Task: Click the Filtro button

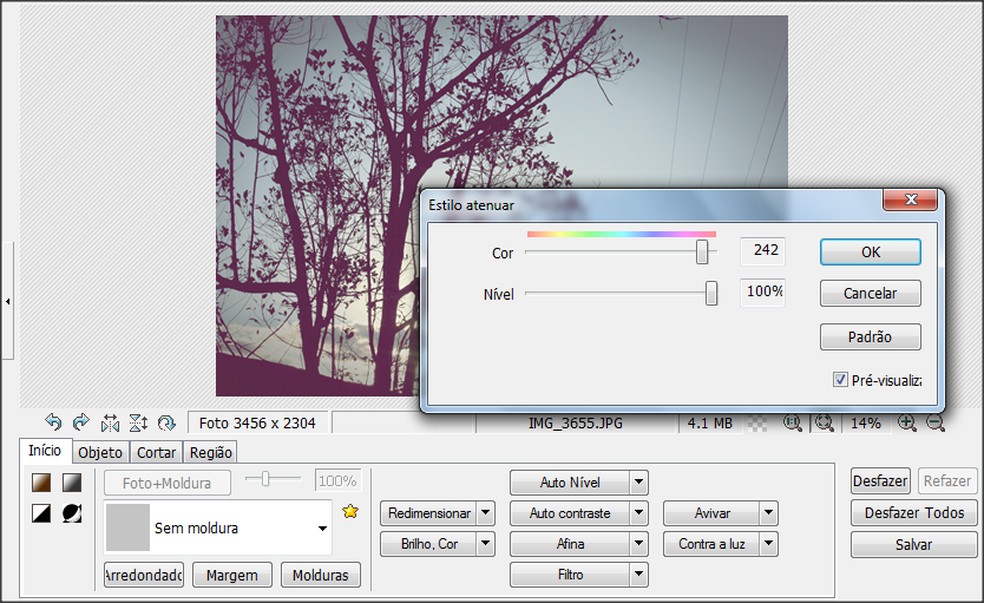Action: coord(570,574)
